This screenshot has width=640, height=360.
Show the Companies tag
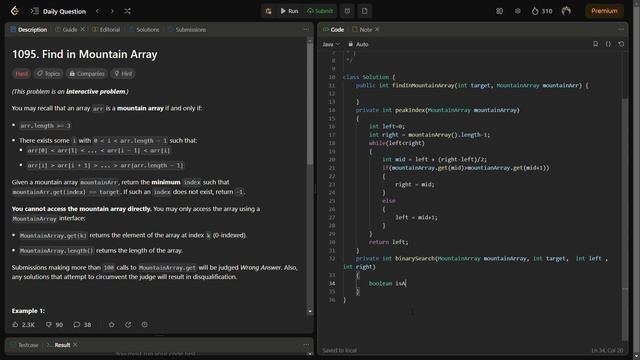tap(87, 73)
